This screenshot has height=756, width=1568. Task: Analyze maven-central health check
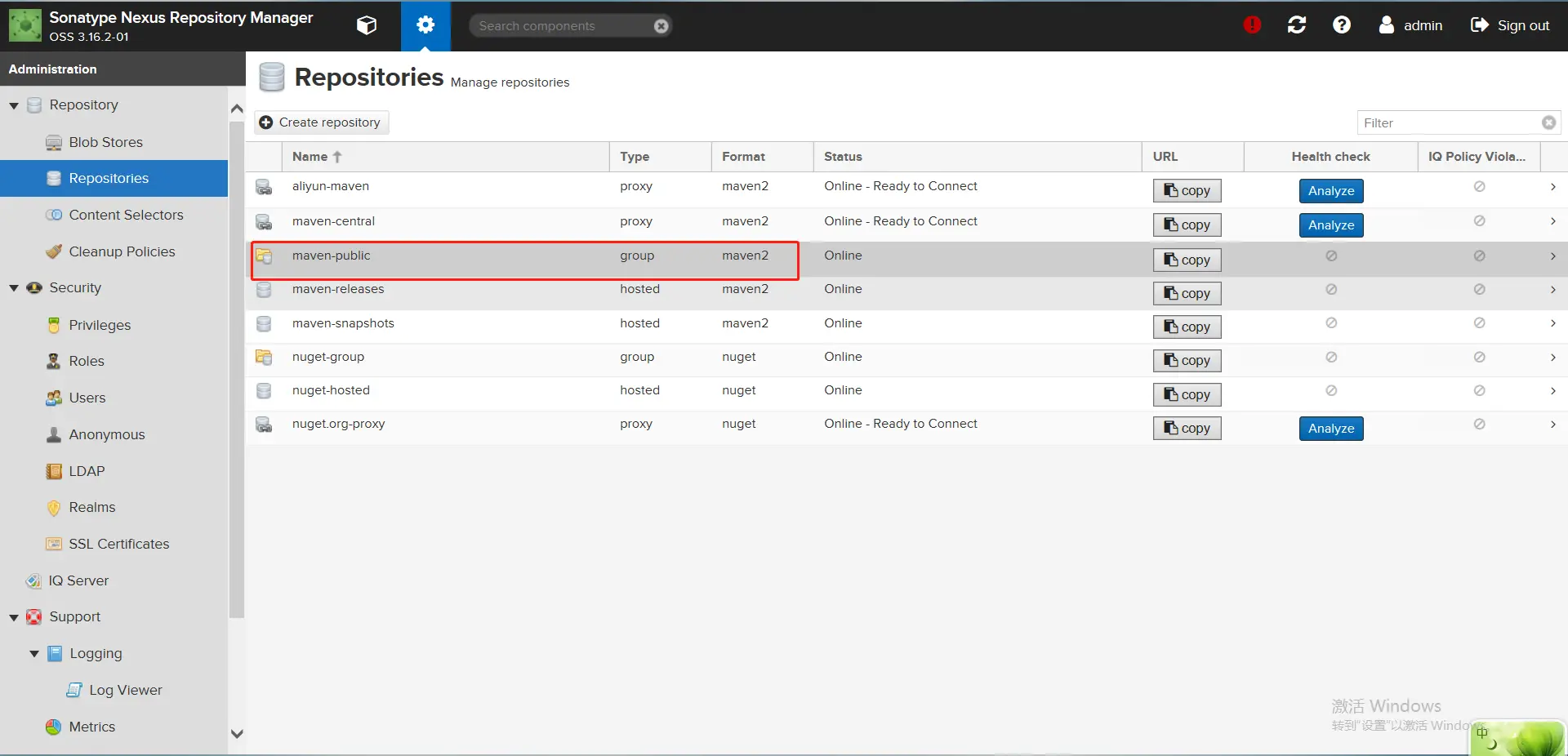click(1331, 225)
